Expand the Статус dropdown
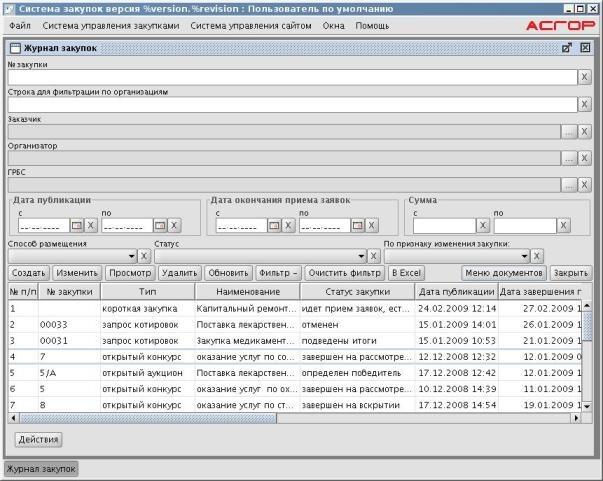The width and height of the screenshot is (603, 481). (x=360, y=256)
